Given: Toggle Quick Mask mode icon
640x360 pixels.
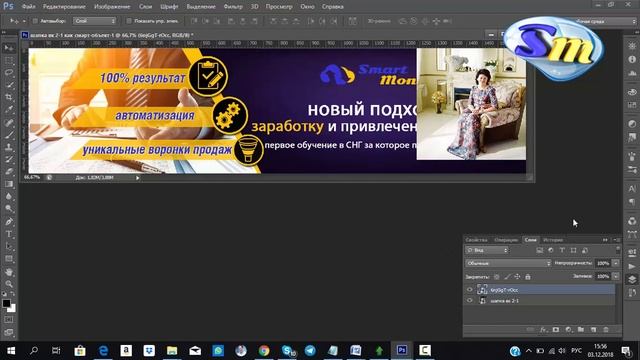Looking at the screenshot, I should point(9,320).
